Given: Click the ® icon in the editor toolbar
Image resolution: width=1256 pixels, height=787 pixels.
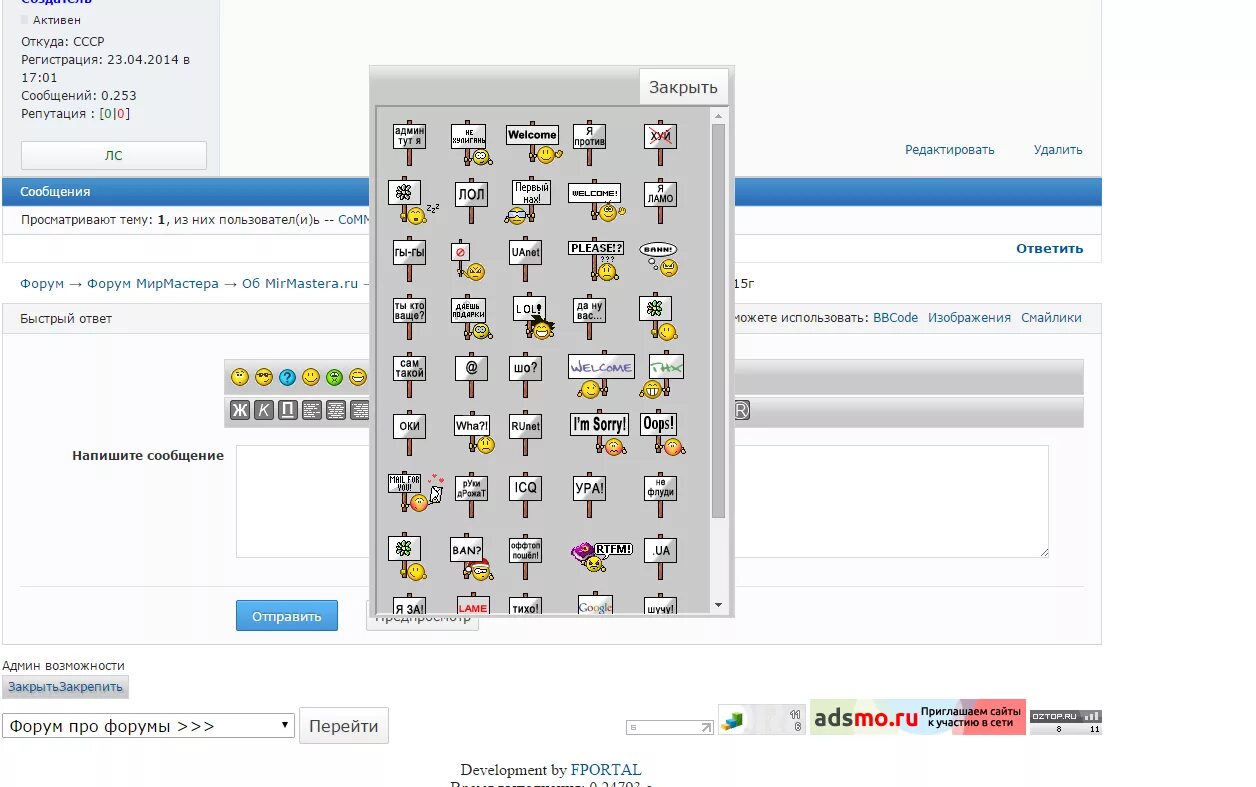Looking at the screenshot, I should click(x=742, y=410).
